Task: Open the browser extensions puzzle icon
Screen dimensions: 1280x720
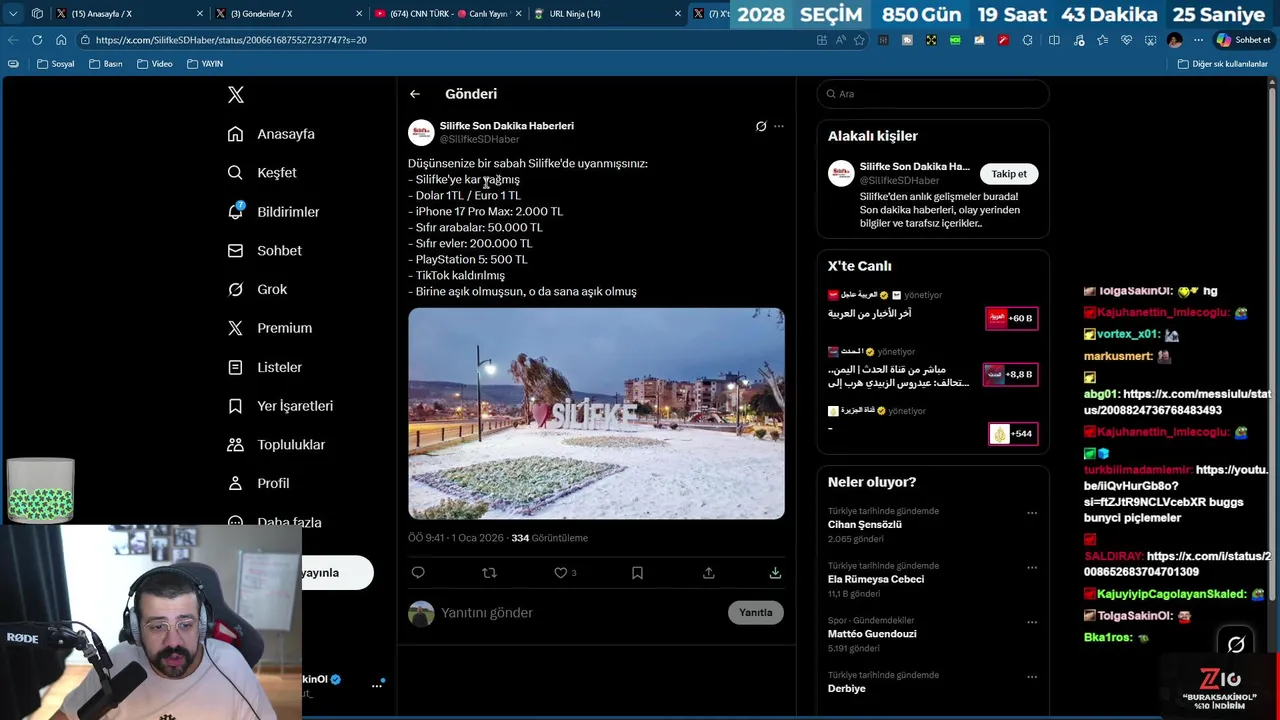Action: 1027,40
